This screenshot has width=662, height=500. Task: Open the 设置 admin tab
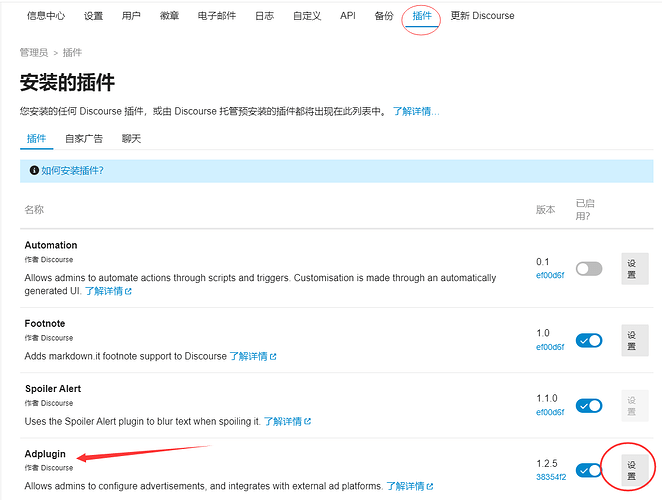pos(93,16)
